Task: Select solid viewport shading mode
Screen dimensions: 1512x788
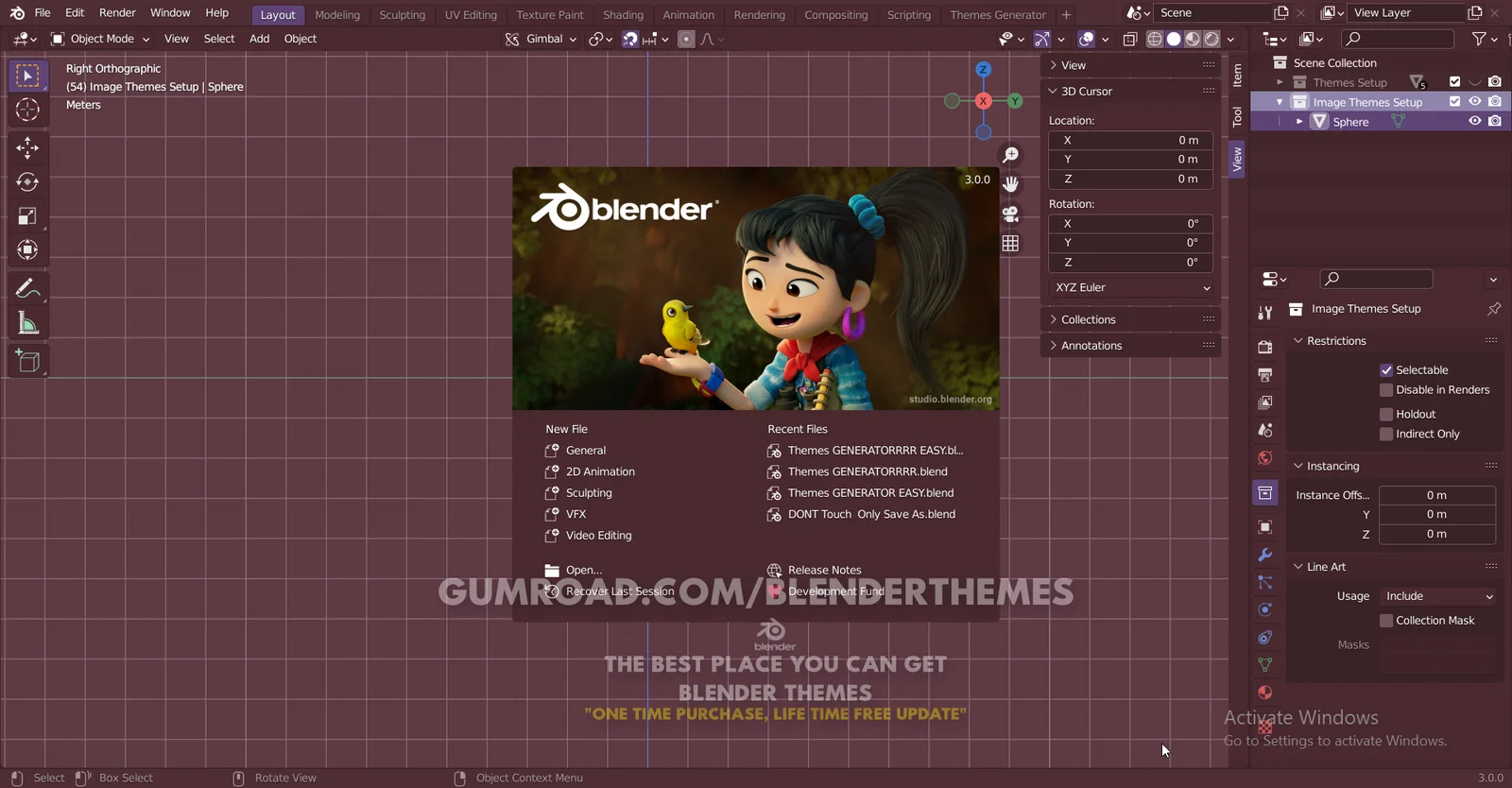Action: (1174, 39)
